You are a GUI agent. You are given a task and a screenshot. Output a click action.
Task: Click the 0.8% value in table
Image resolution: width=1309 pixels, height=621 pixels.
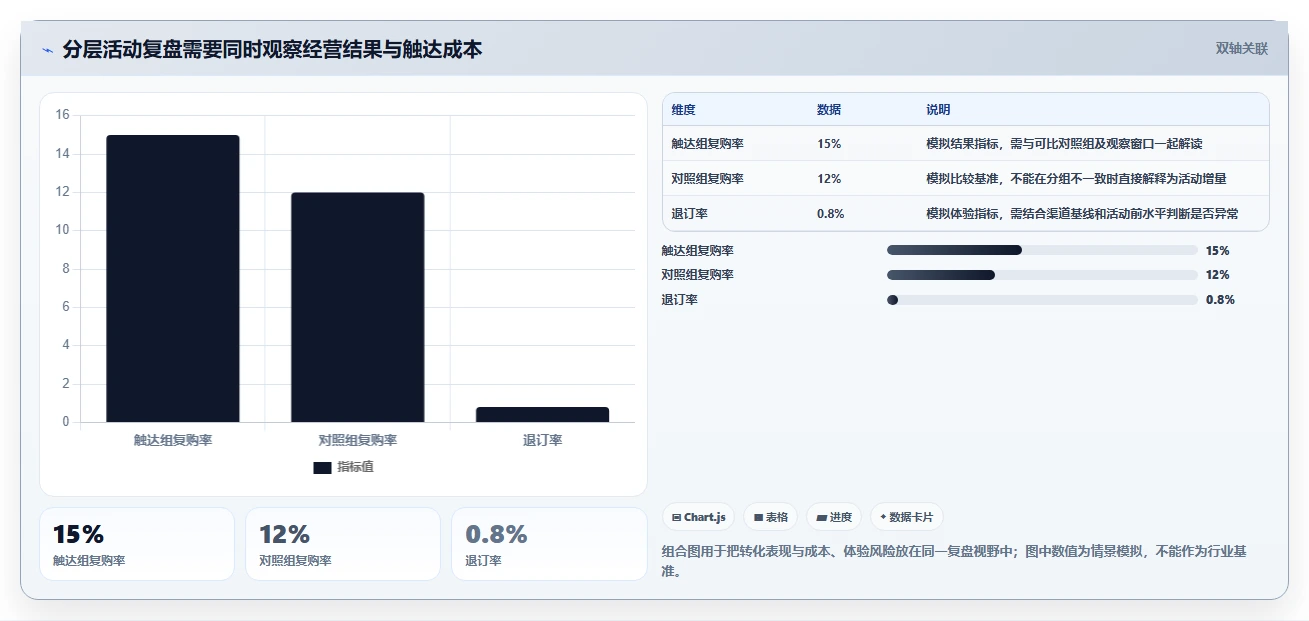(x=831, y=214)
